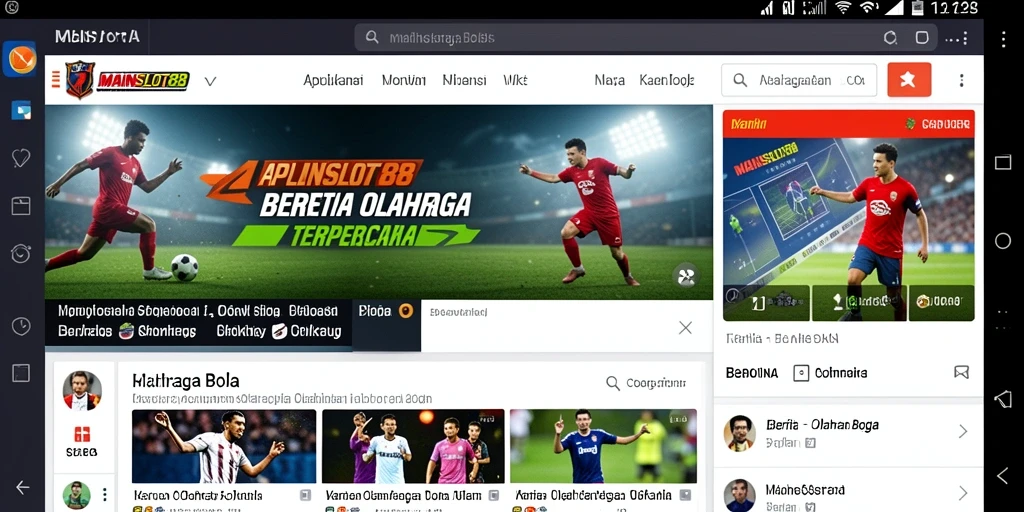
Task: Open the Nibensi menu item
Action: (x=464, y=80)
